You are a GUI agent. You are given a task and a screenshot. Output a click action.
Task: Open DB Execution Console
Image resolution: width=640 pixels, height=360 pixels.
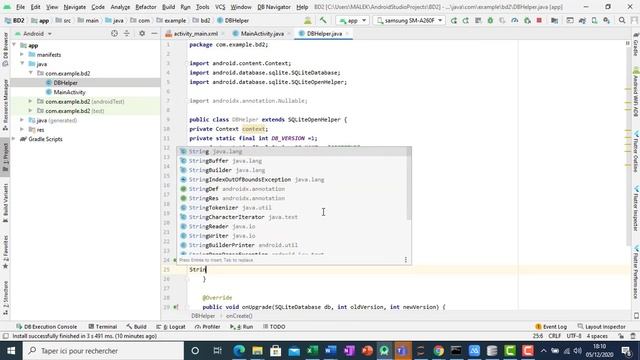[x=46, y=327]
